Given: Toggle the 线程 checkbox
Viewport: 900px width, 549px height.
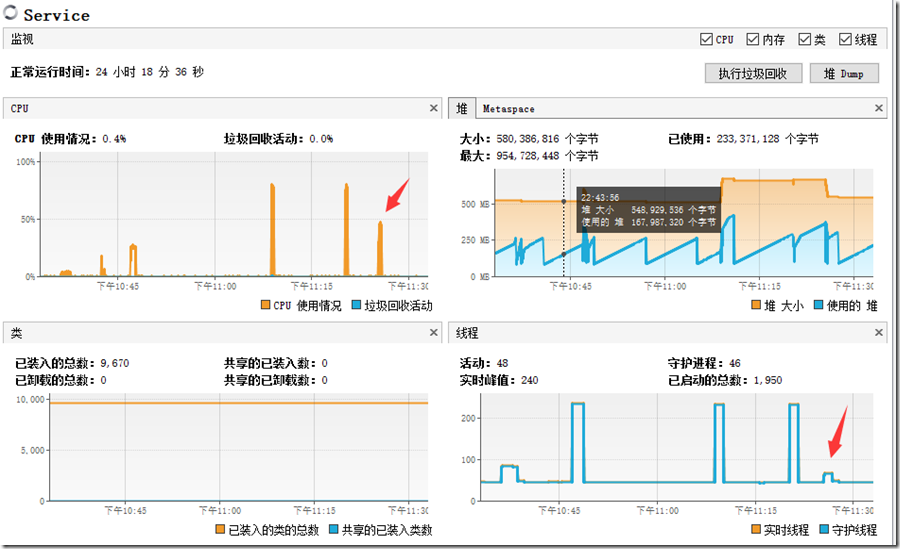Looking at the screenshot, I should coord(845,39).
